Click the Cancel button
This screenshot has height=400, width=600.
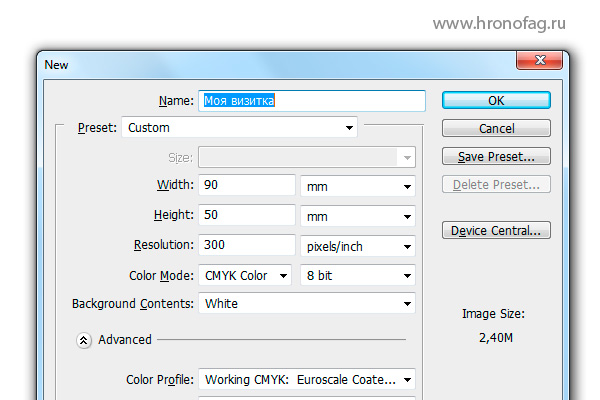point(496,128)
